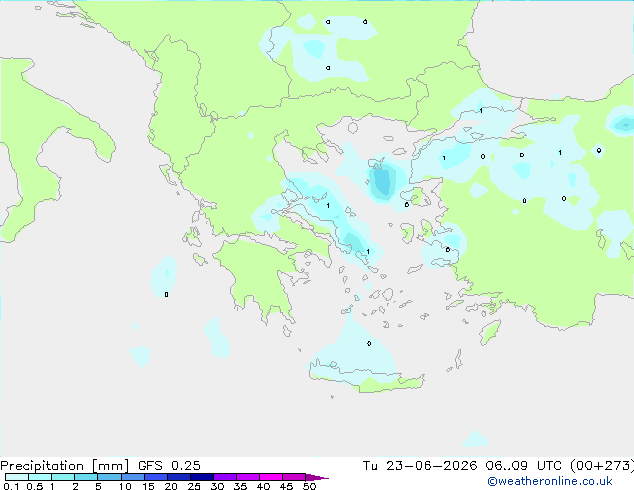Click the '30' legend scale label
Viewport: 634px width, 490px height.
tap(217, 486)
